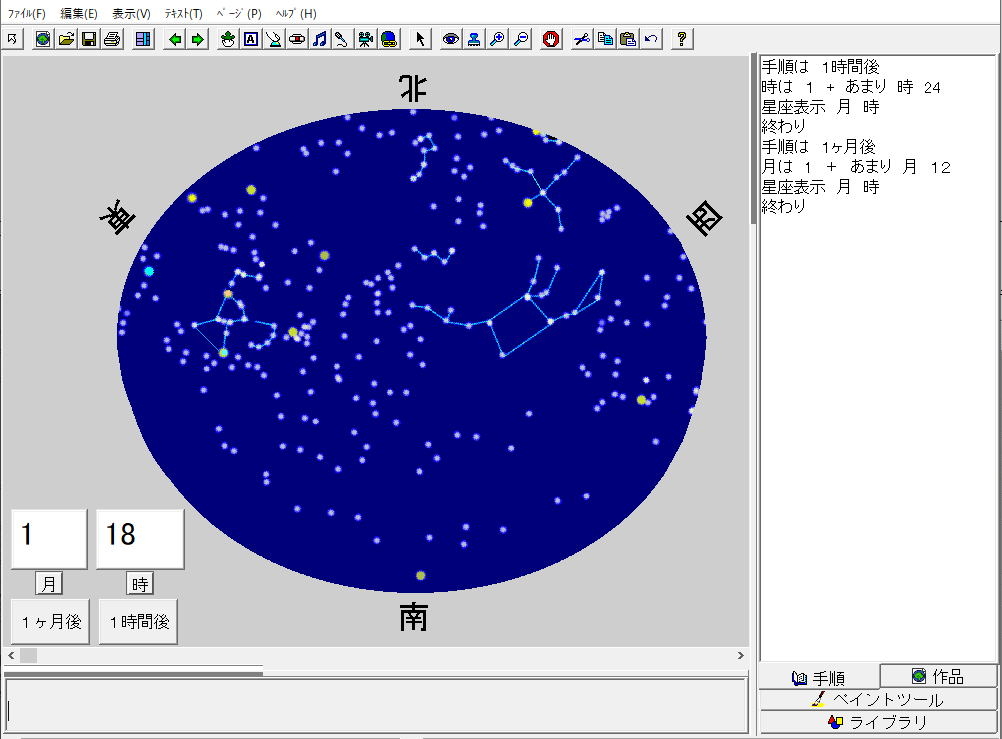Click the Print icon in toolbar
The width and height of the screenshot is (1002, 739).
[x=112, y=39]
